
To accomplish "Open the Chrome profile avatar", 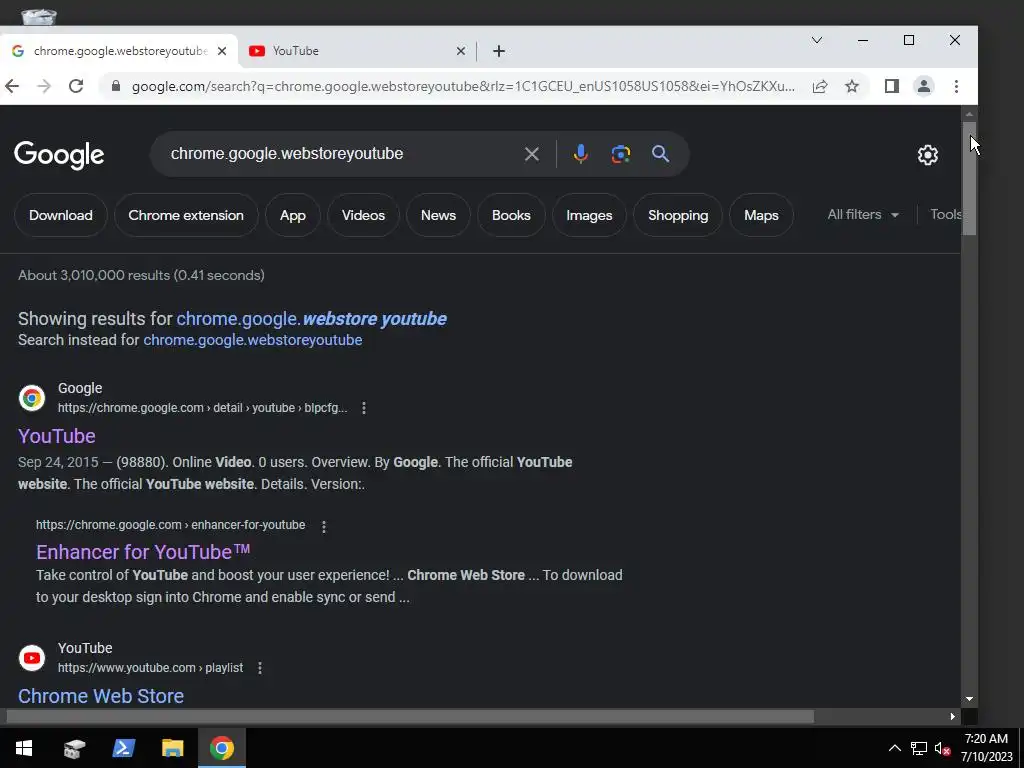I will pos(923,86).
